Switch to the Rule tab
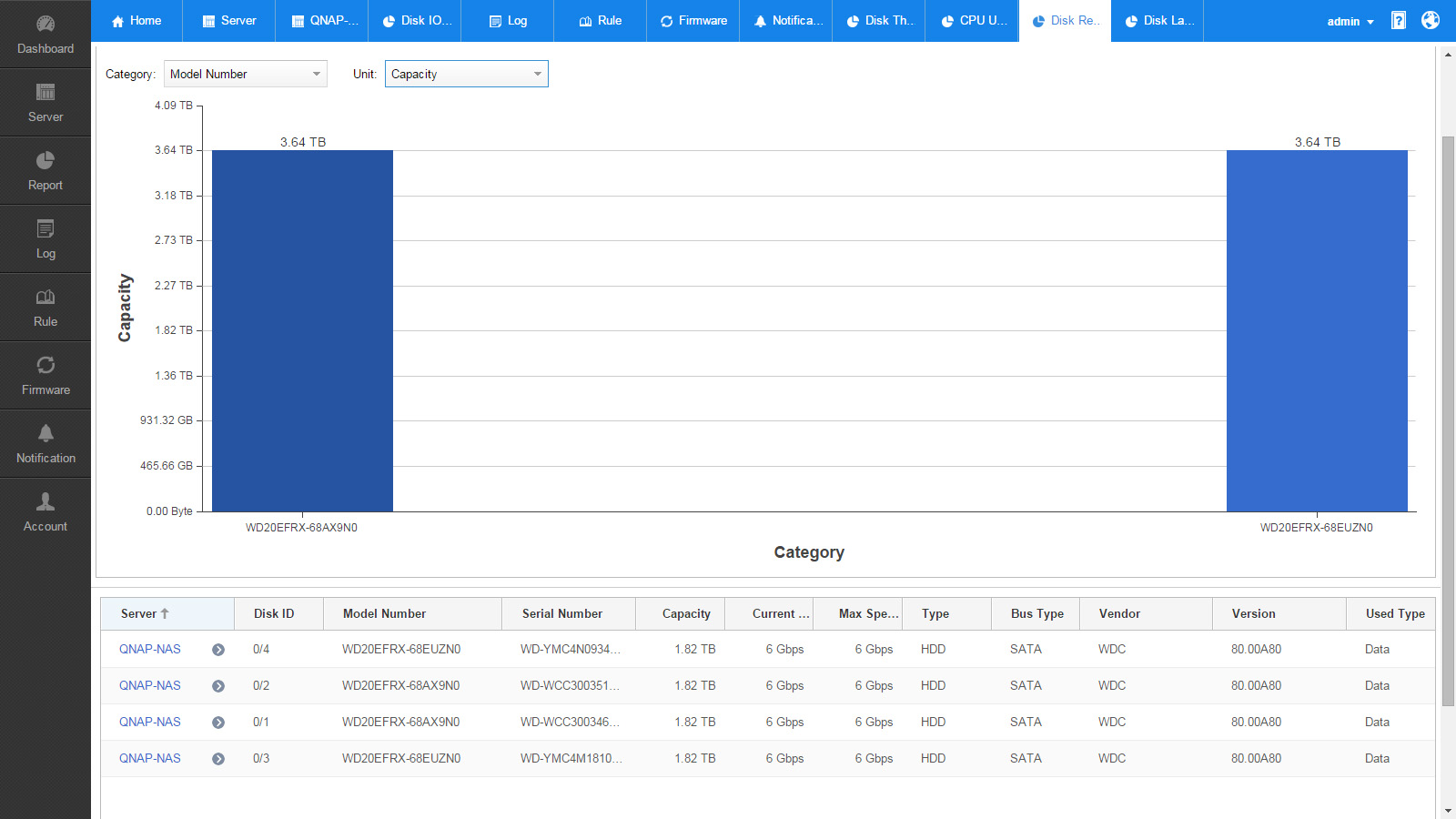Image resolution: width=1456 pixels, height=819 pixels. (601, 21)
